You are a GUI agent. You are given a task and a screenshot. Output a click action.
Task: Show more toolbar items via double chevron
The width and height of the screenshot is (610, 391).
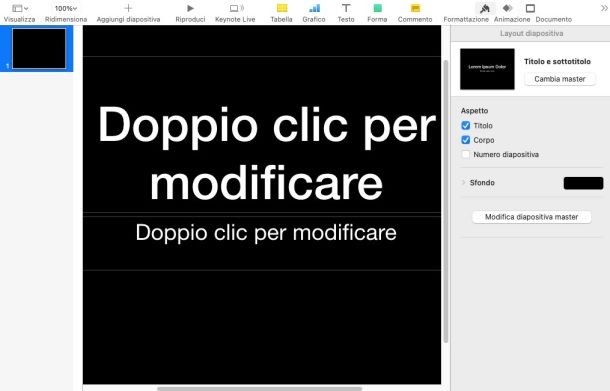(x=604, y=8)
